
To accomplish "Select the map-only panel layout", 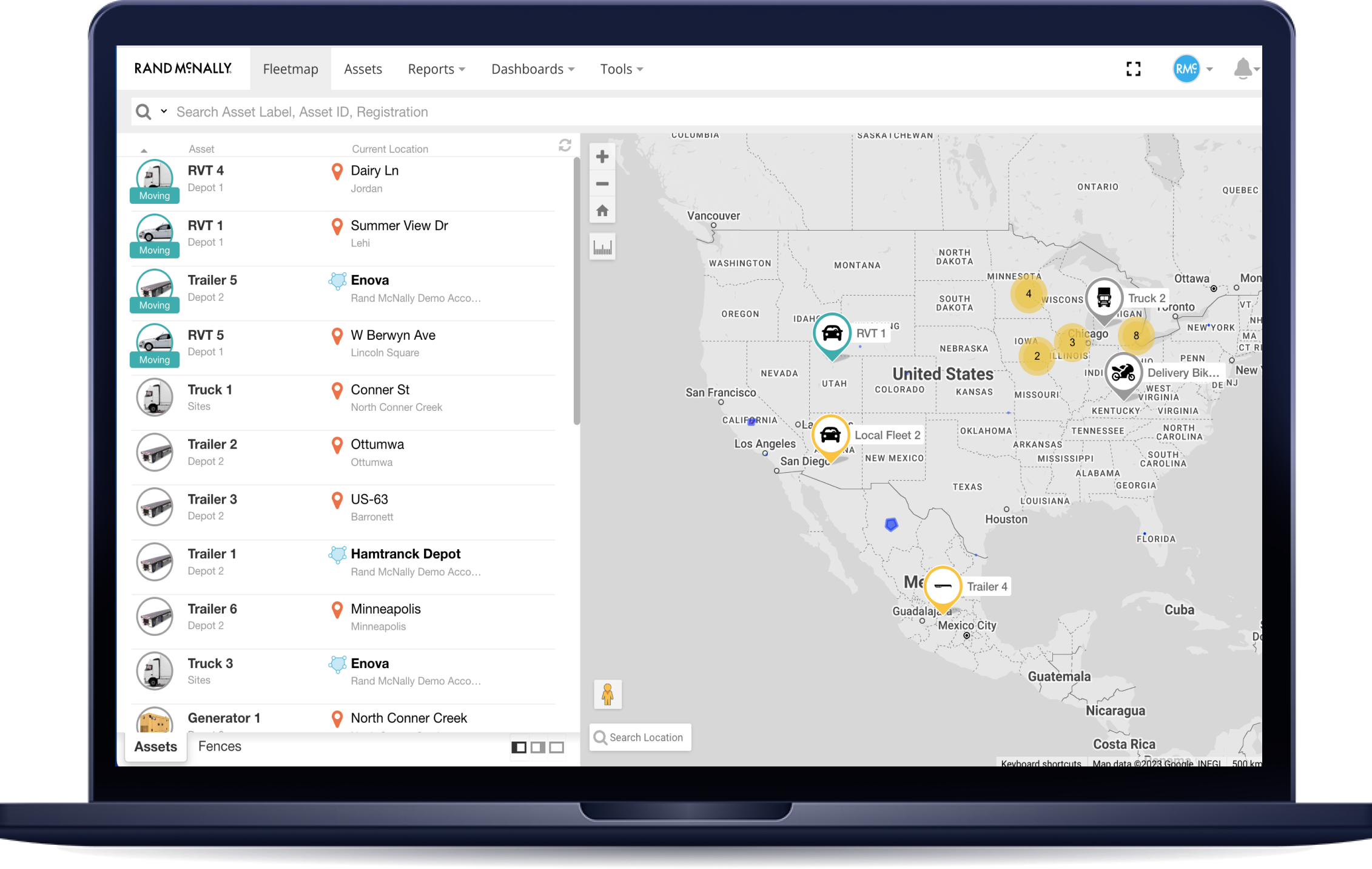I will coord(556,748).
